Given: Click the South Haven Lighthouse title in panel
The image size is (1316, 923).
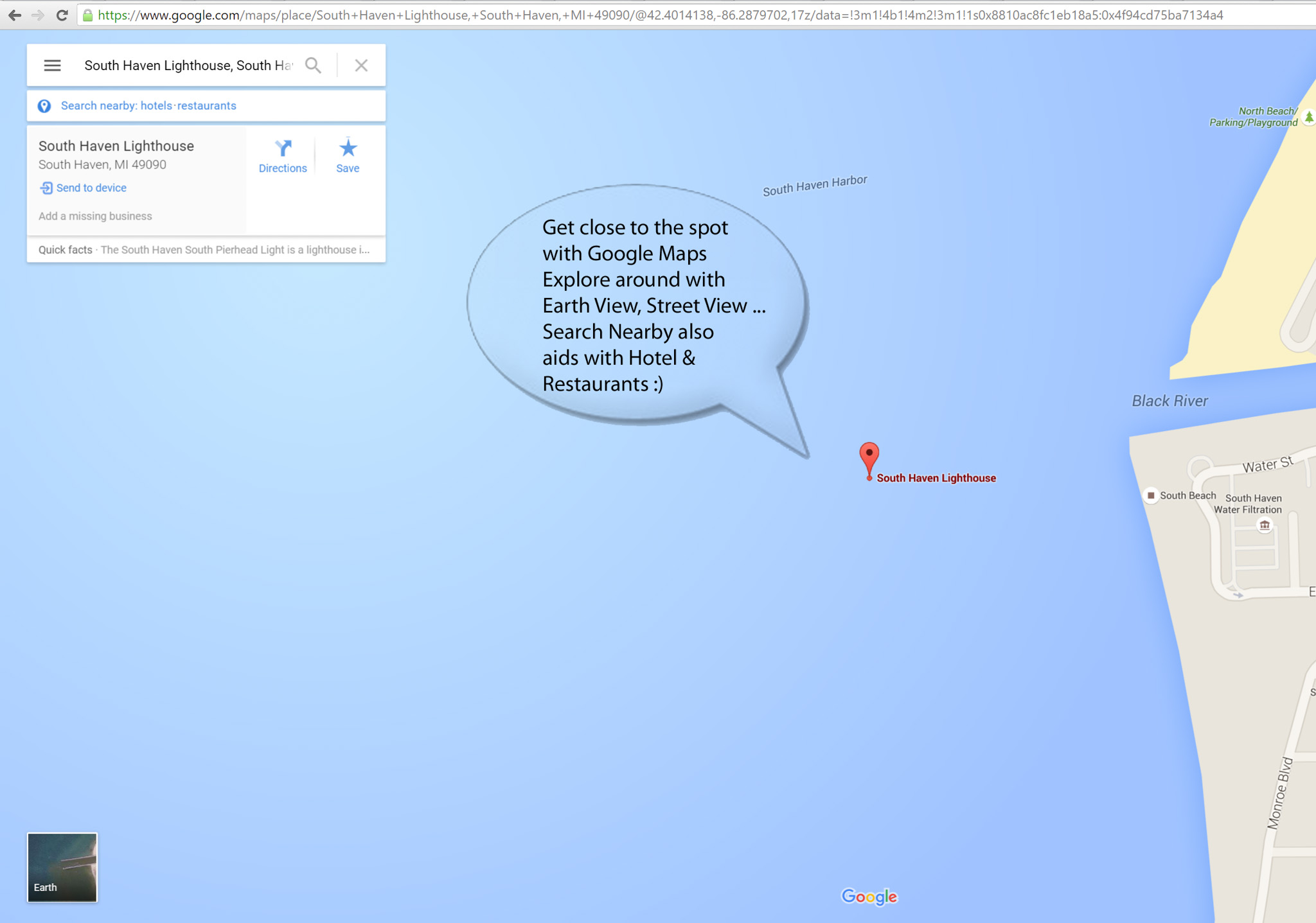Looking at the screenshot, I should coord(116,146).
